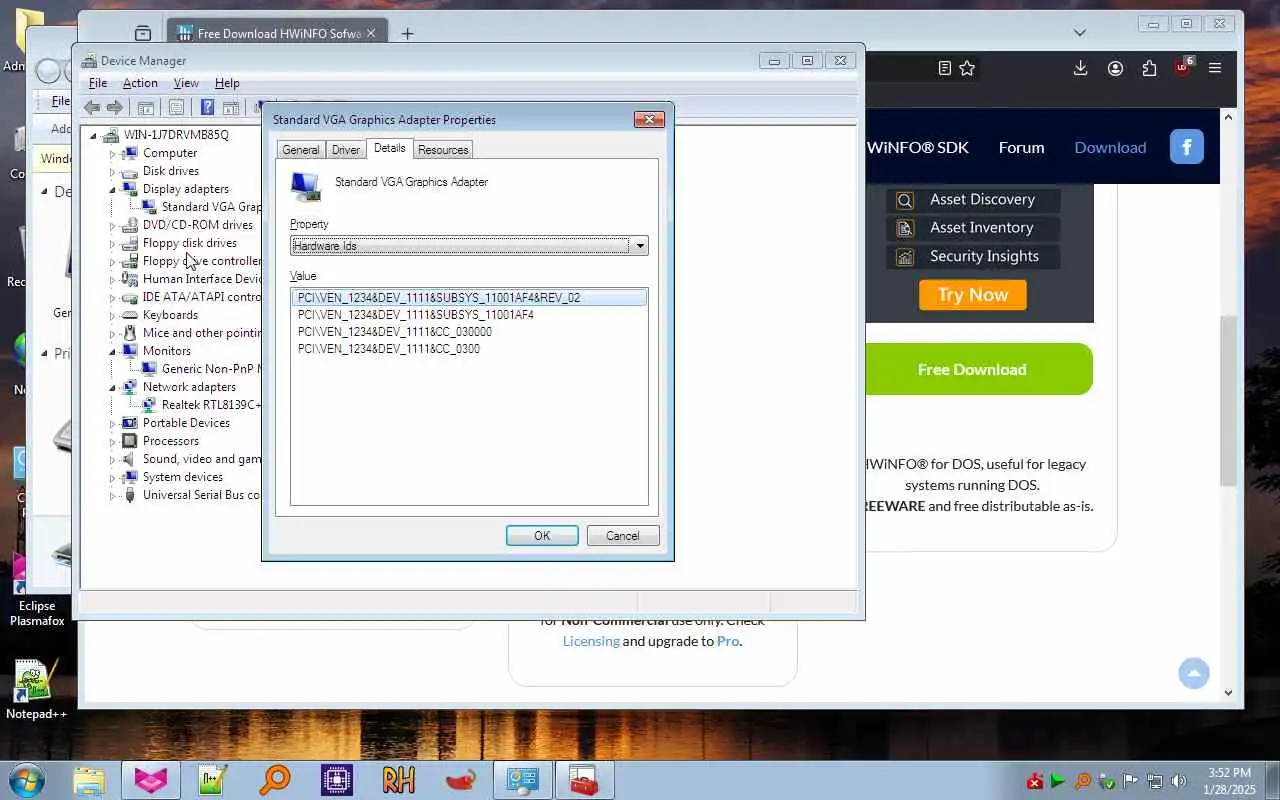Collapse the WIN-1J7DRVMB85Q root node
Image resolution: width=1280 pixels, height=800 pixels.
click(94, 136)
